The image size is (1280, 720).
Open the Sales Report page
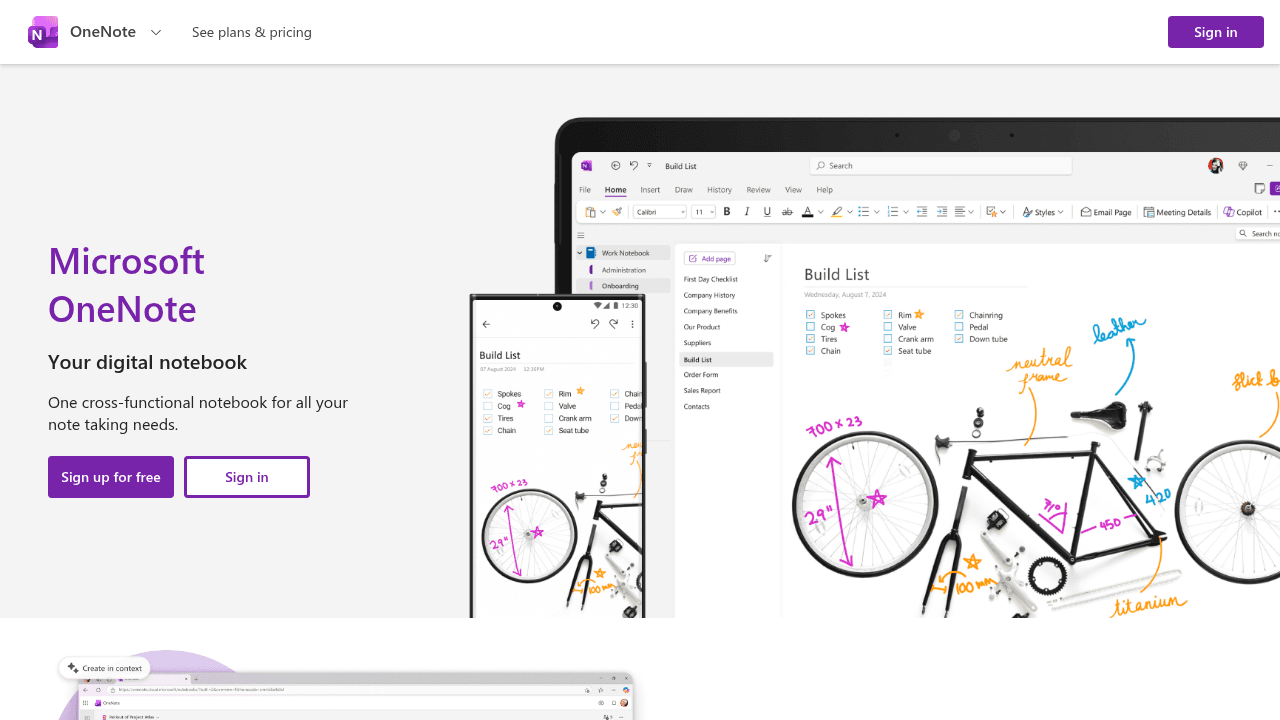pos(702,391)
